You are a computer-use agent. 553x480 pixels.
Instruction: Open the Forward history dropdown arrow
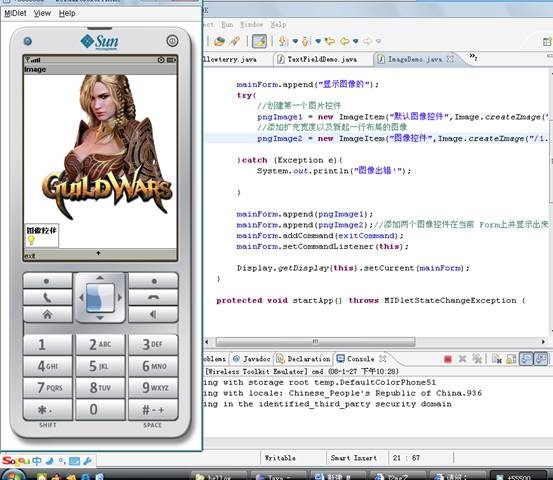point(379,41)
